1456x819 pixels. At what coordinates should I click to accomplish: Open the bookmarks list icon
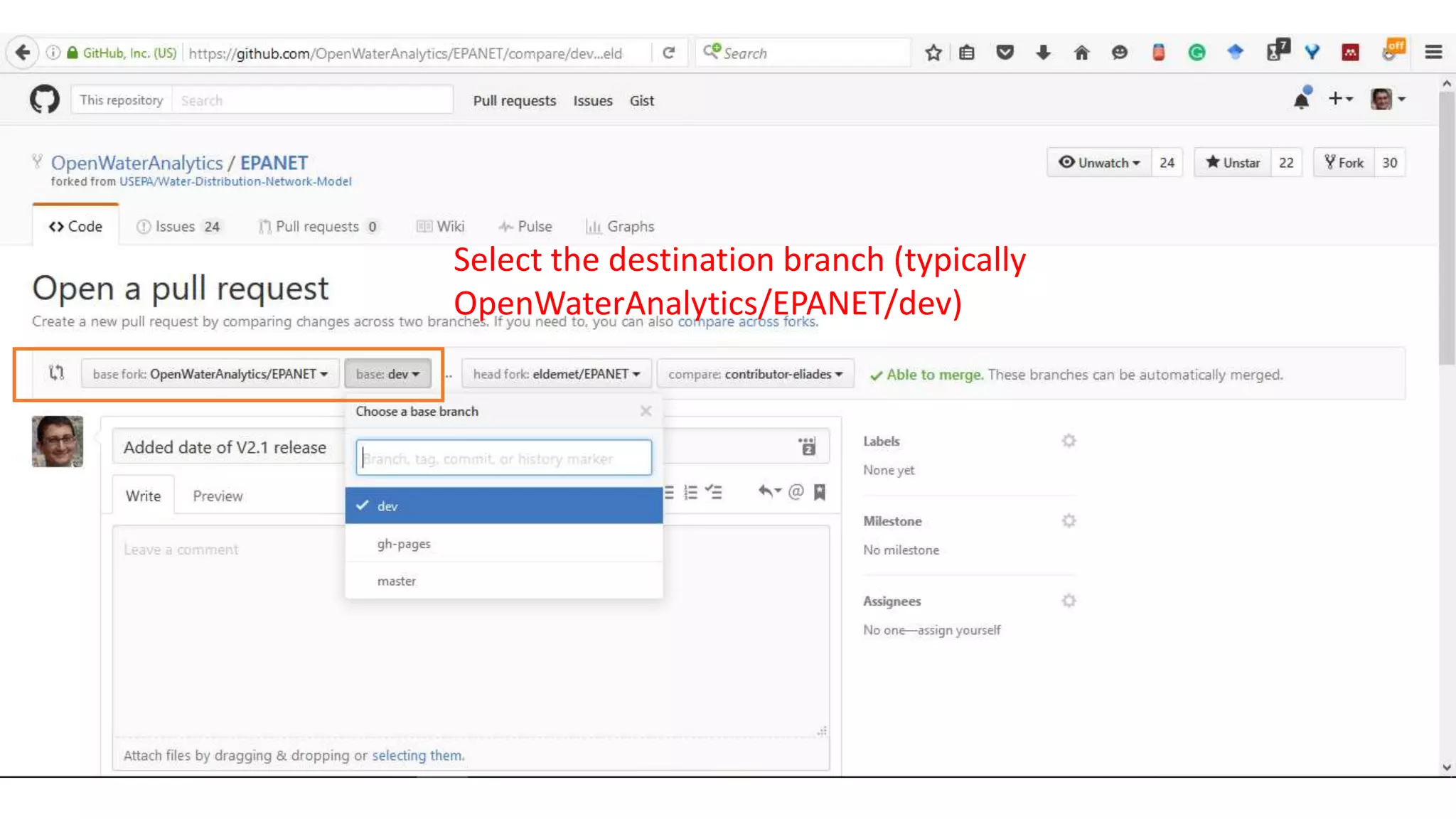point(967,53)
